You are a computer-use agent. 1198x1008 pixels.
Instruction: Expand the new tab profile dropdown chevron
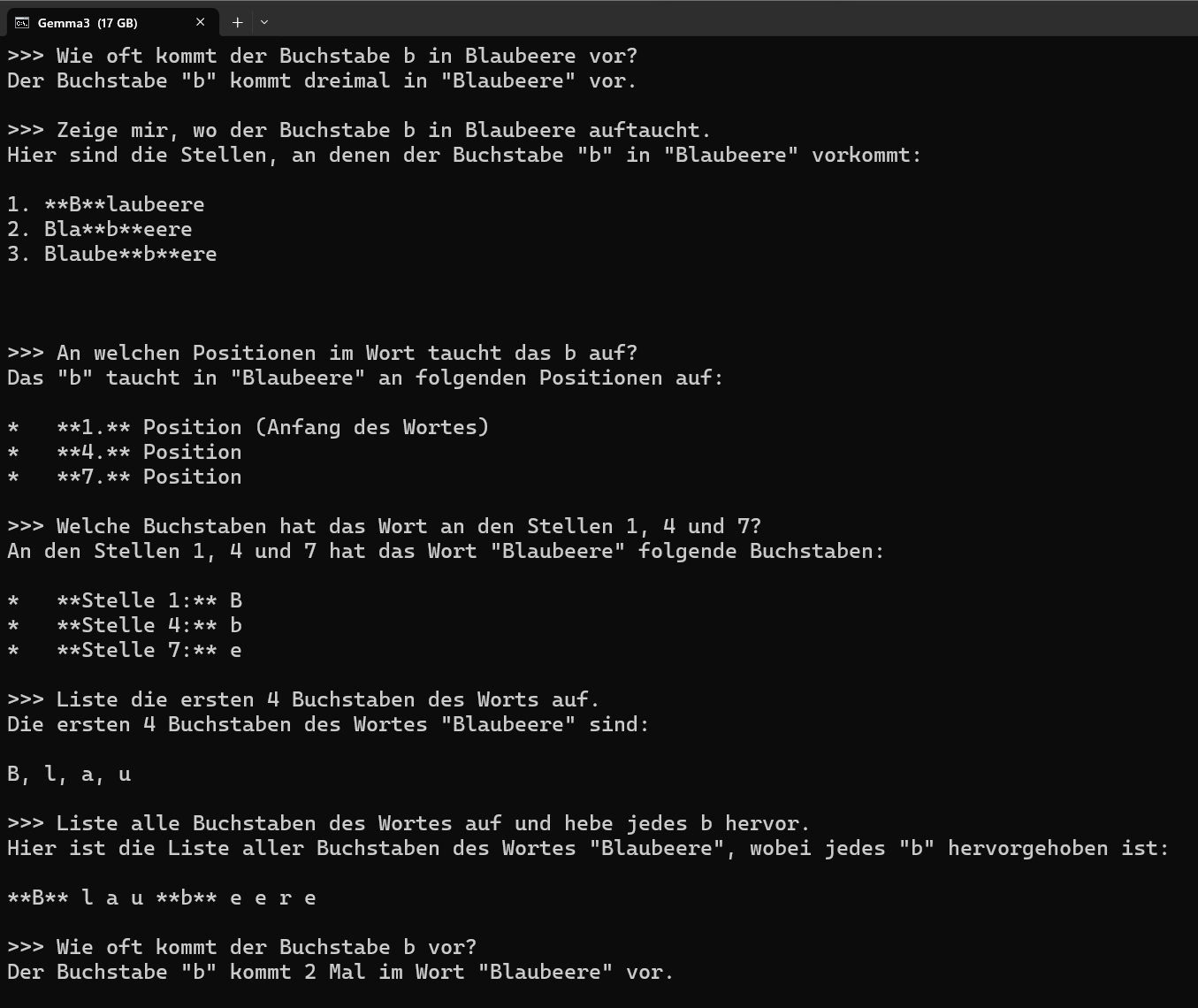pyautogui.click(x=264, y=22)
